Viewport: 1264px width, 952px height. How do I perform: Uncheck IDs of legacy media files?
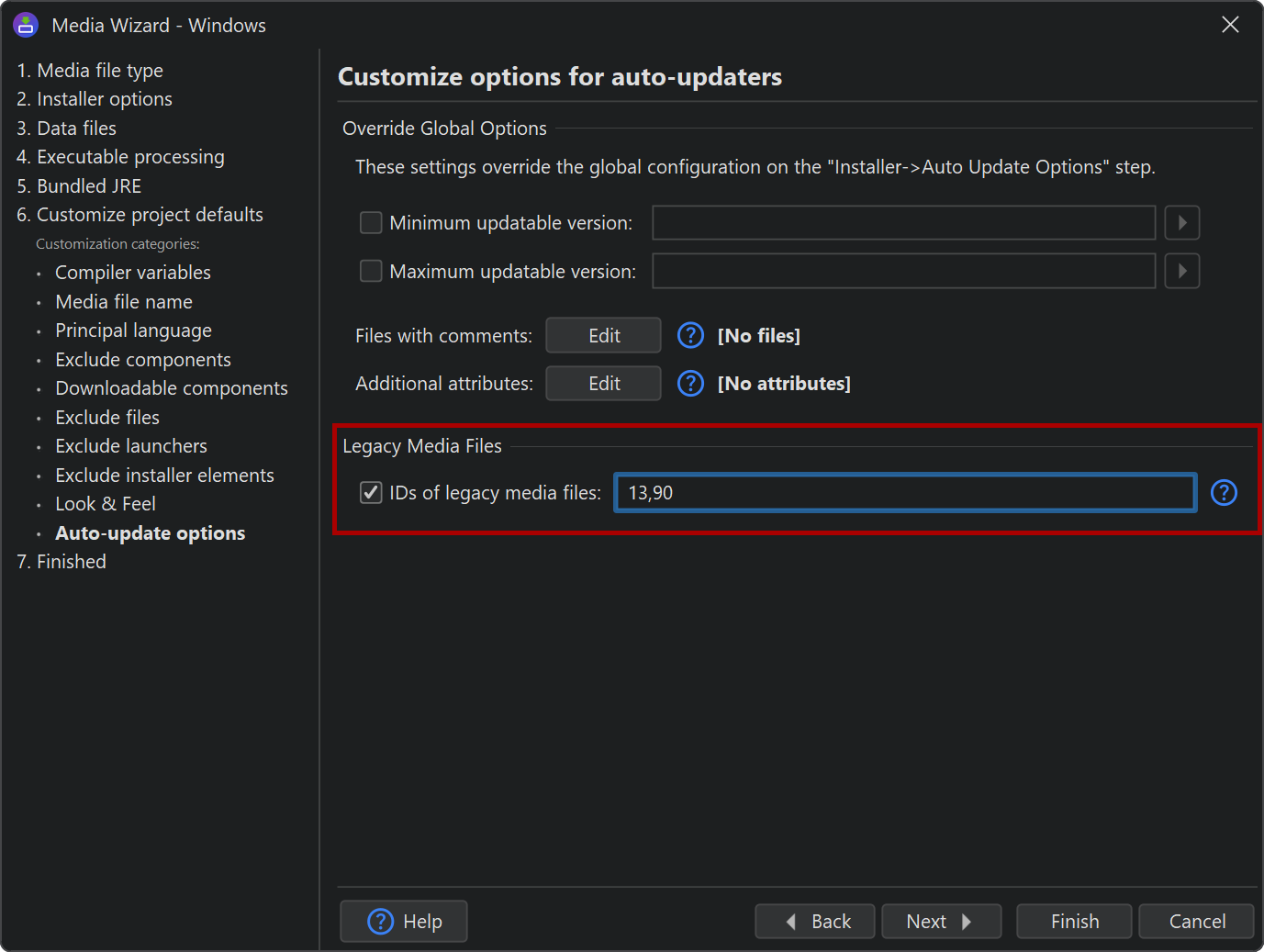371,493
